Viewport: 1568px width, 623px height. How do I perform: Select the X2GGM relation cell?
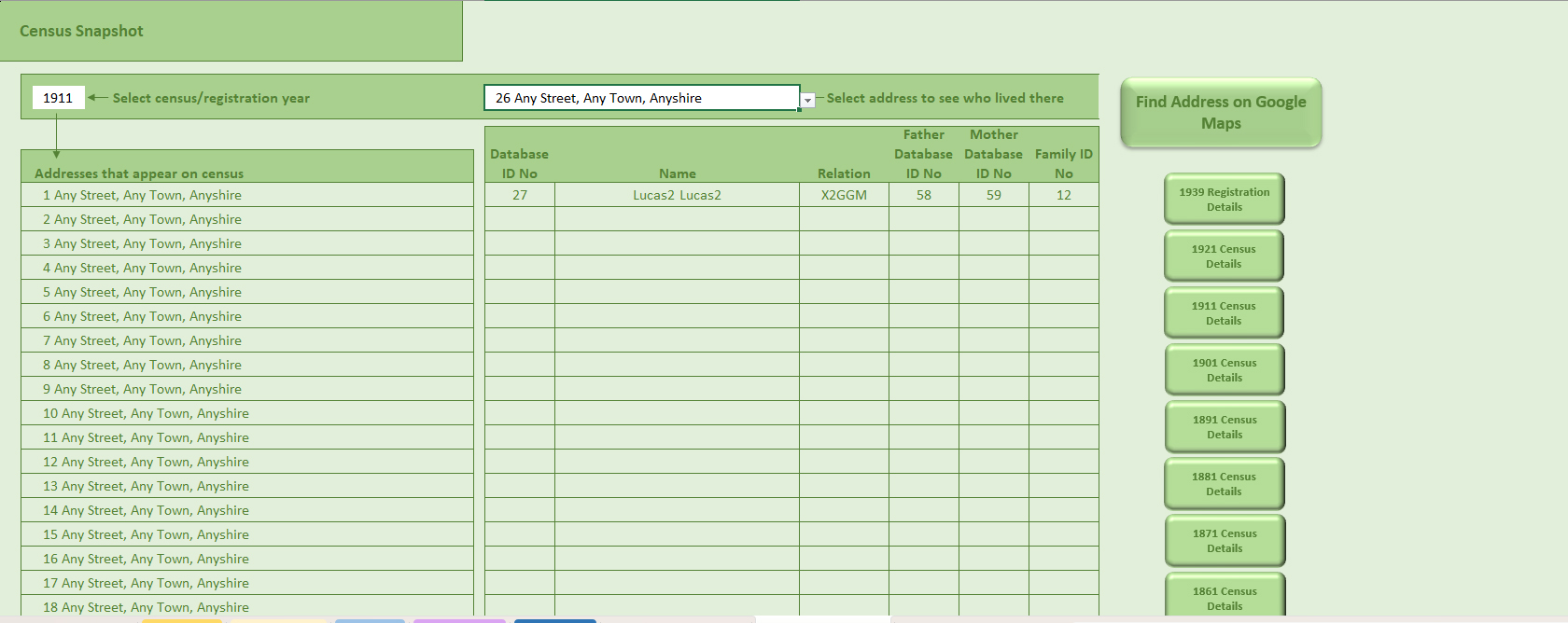coord(844,195)
